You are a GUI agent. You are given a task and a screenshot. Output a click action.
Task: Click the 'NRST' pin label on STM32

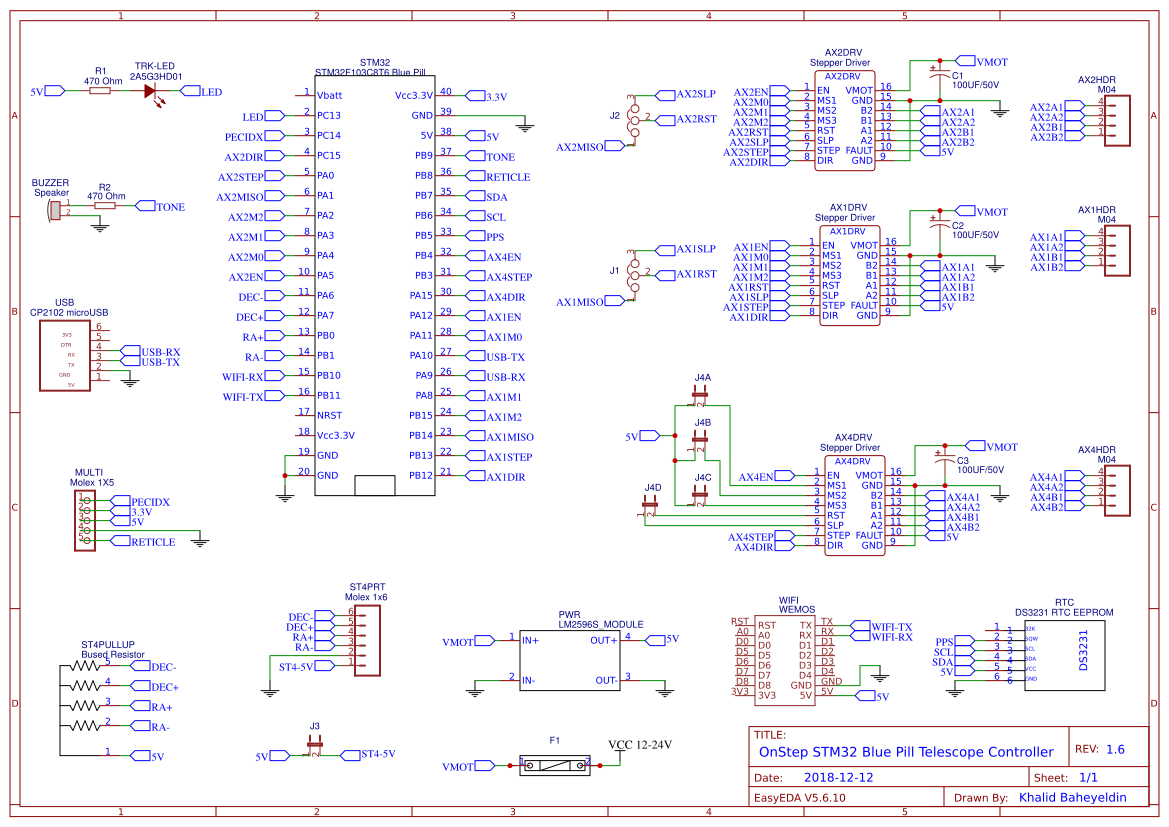330,415
